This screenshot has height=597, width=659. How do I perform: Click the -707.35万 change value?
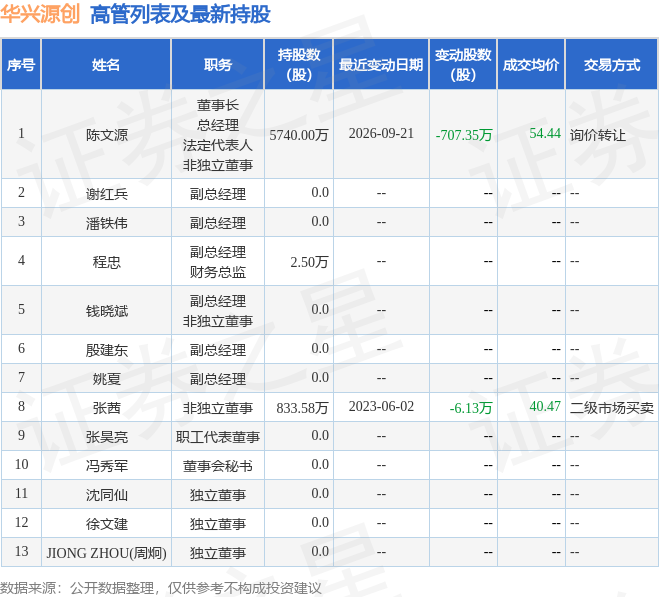[464, 135]
